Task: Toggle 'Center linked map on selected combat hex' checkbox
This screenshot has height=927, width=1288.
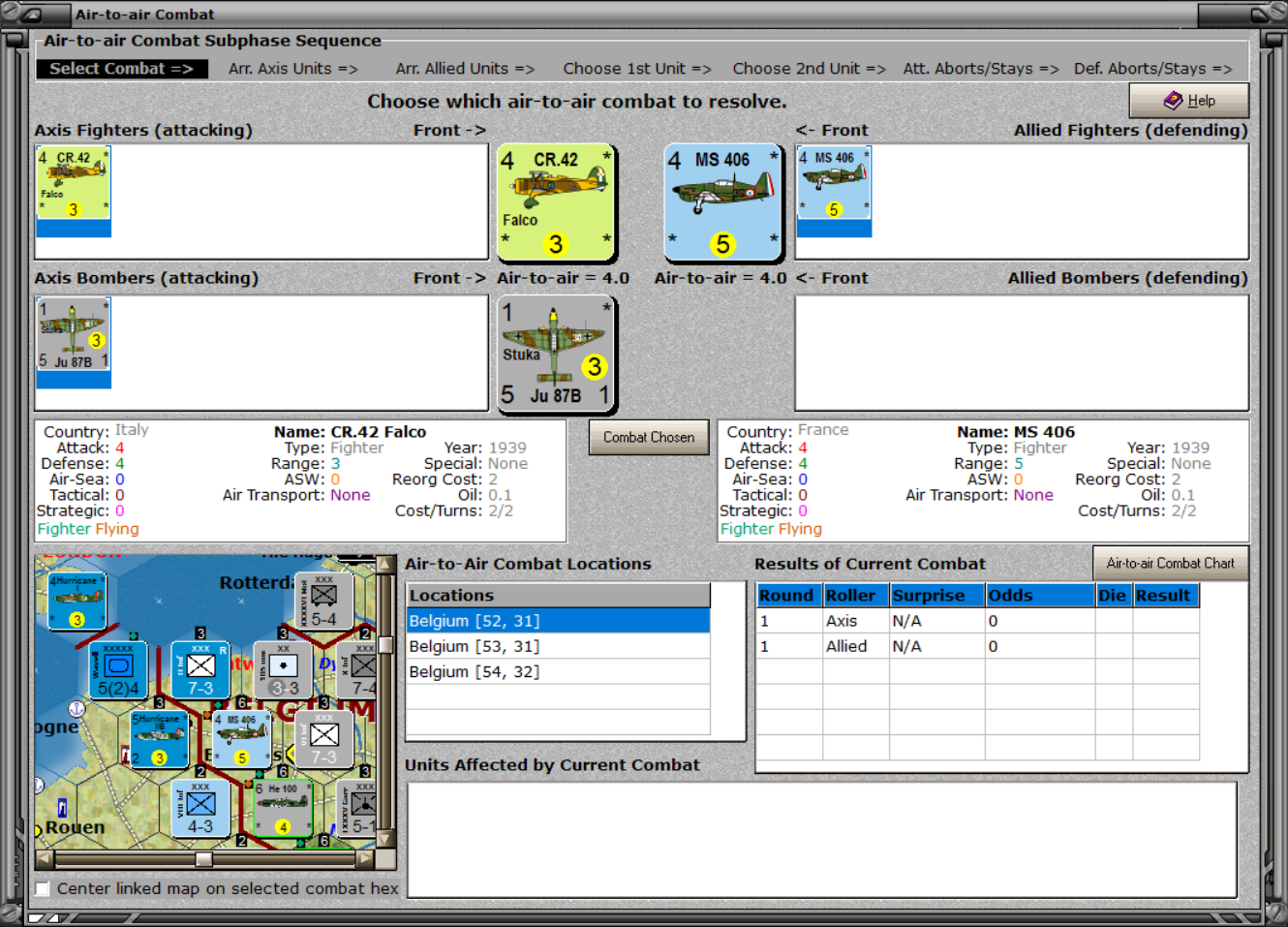Action: pyautogui.click(x=43, y=888)
